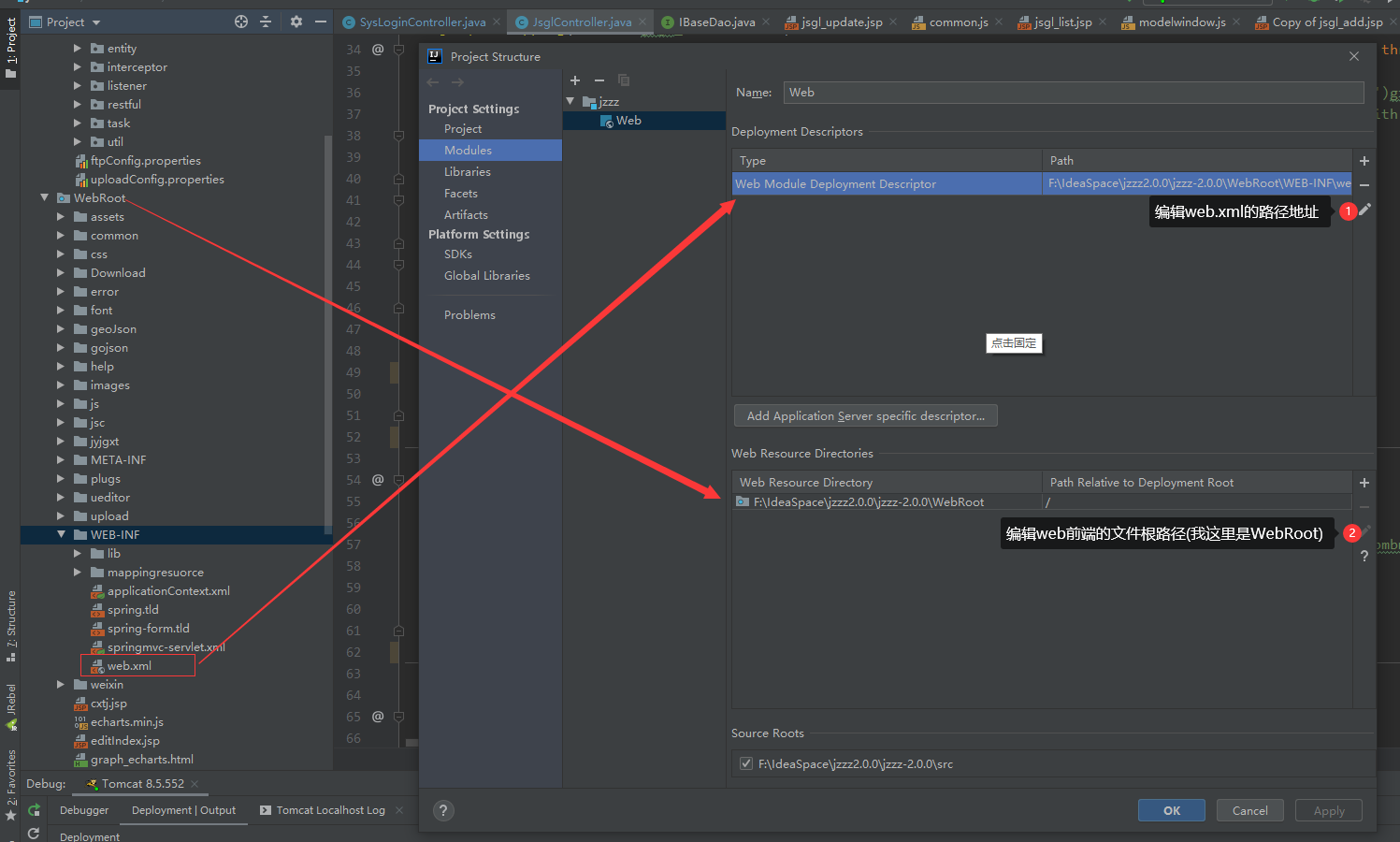This screenshot has height=842, width=1400.
Task: Click the Apply button
Action: click(x=1329, y=810)
